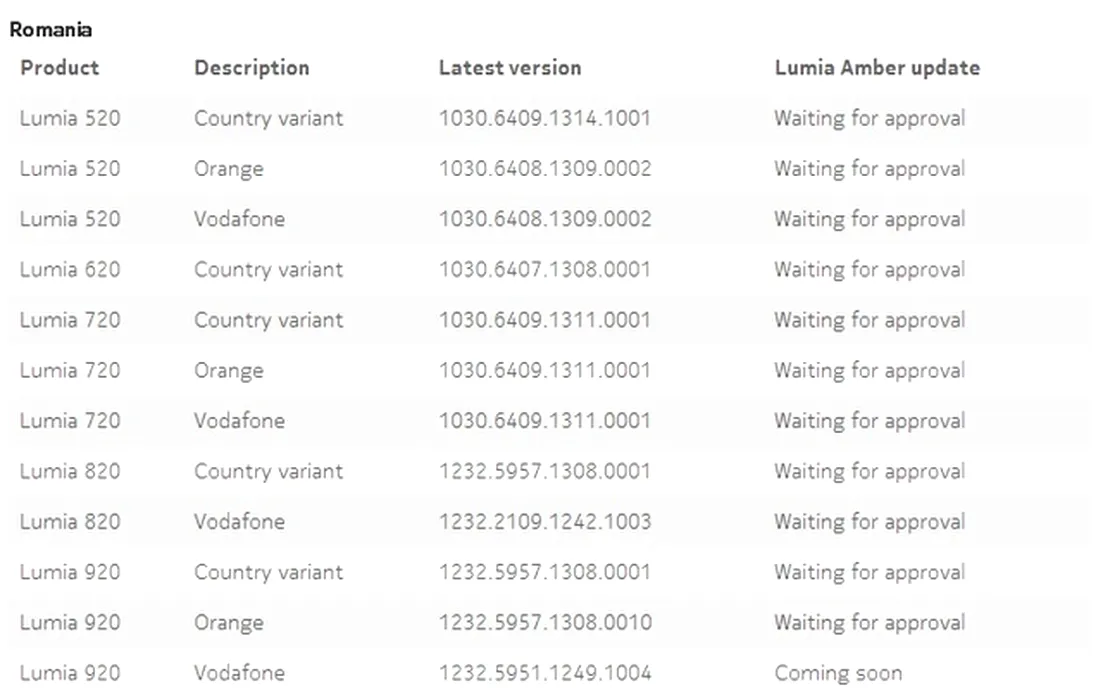The image size is (1103, 700).
Task: Click the Romania heading
Action: (x=51, y=30)
